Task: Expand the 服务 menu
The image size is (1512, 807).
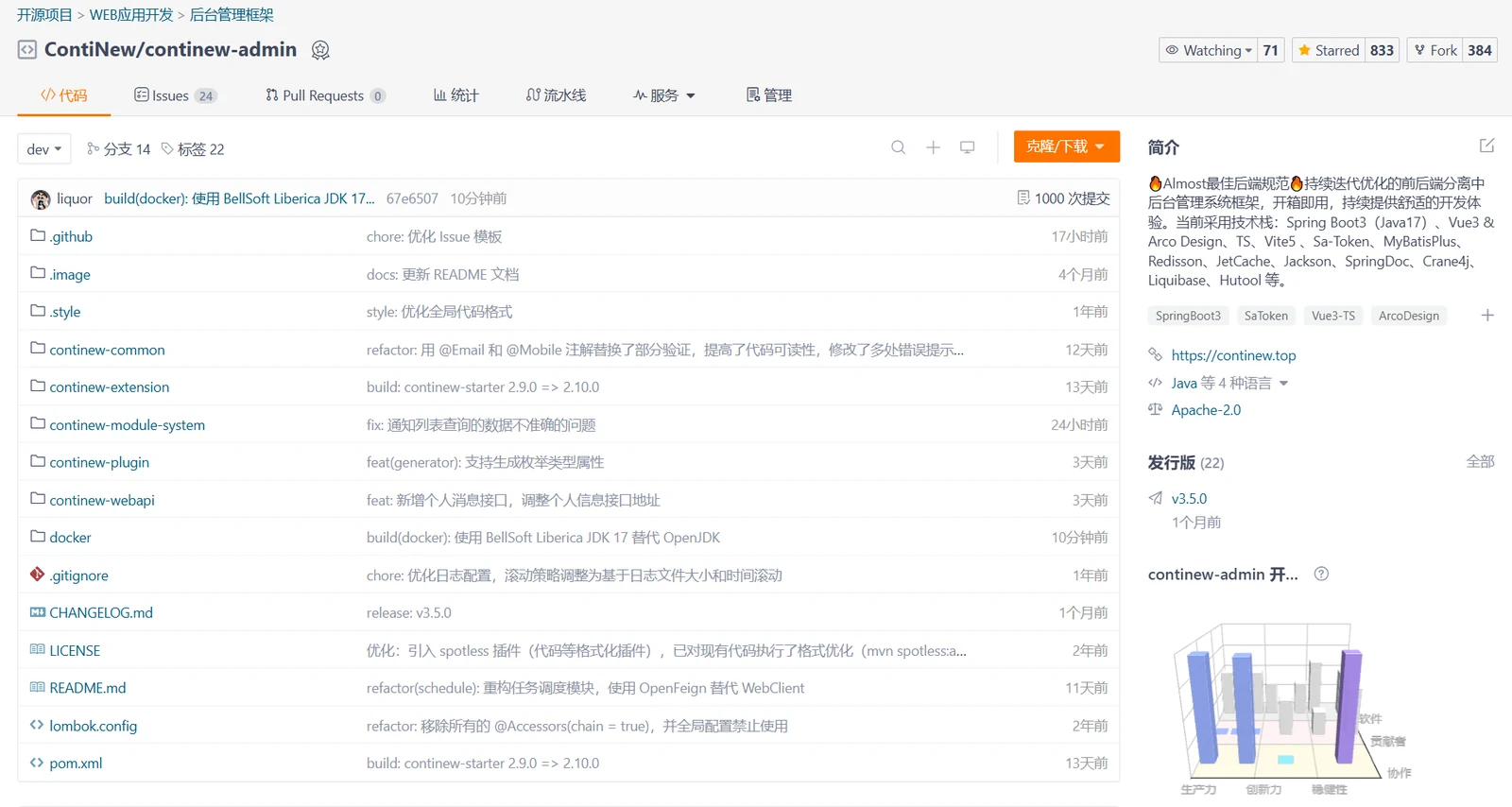Action: click(664, 95)
